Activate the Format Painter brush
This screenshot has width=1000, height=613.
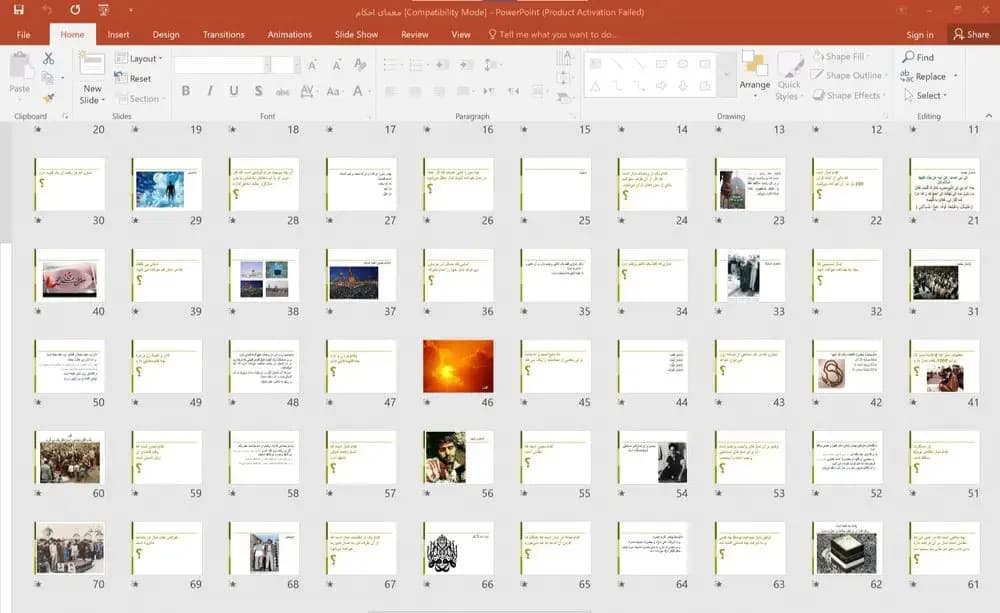[x=48, y=98]
